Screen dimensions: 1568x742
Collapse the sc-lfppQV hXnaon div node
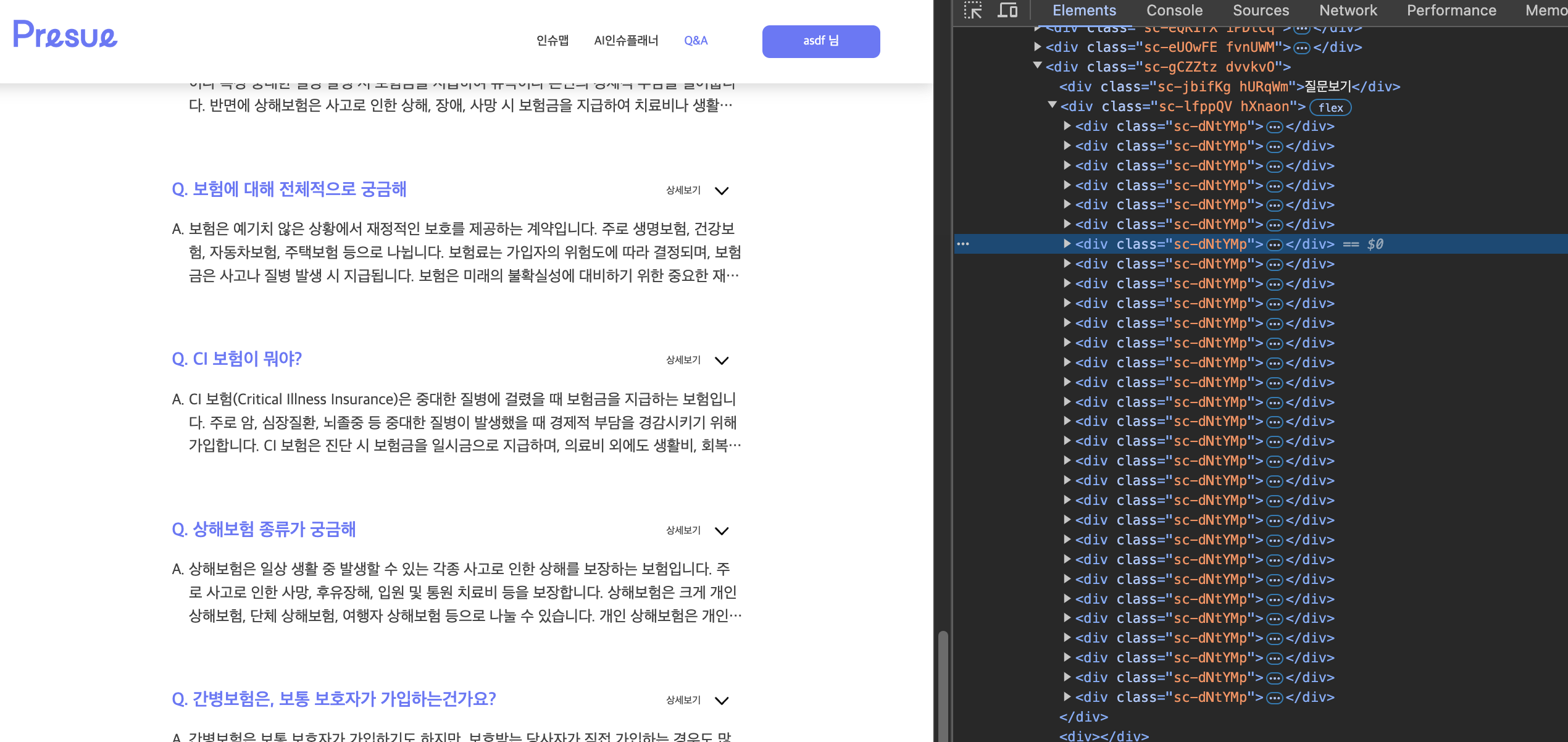(x=1053, y=106)
